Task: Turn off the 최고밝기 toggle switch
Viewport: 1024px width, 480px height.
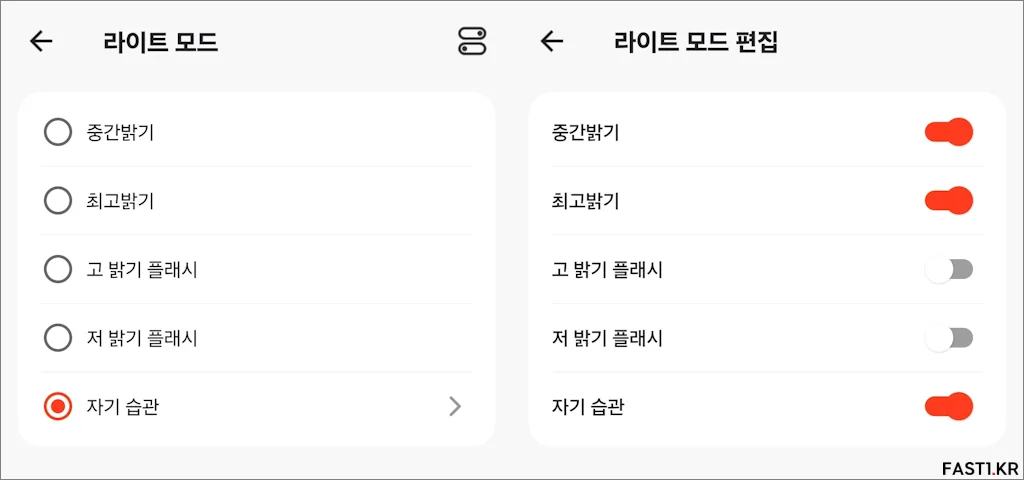Action: point(949,200)
